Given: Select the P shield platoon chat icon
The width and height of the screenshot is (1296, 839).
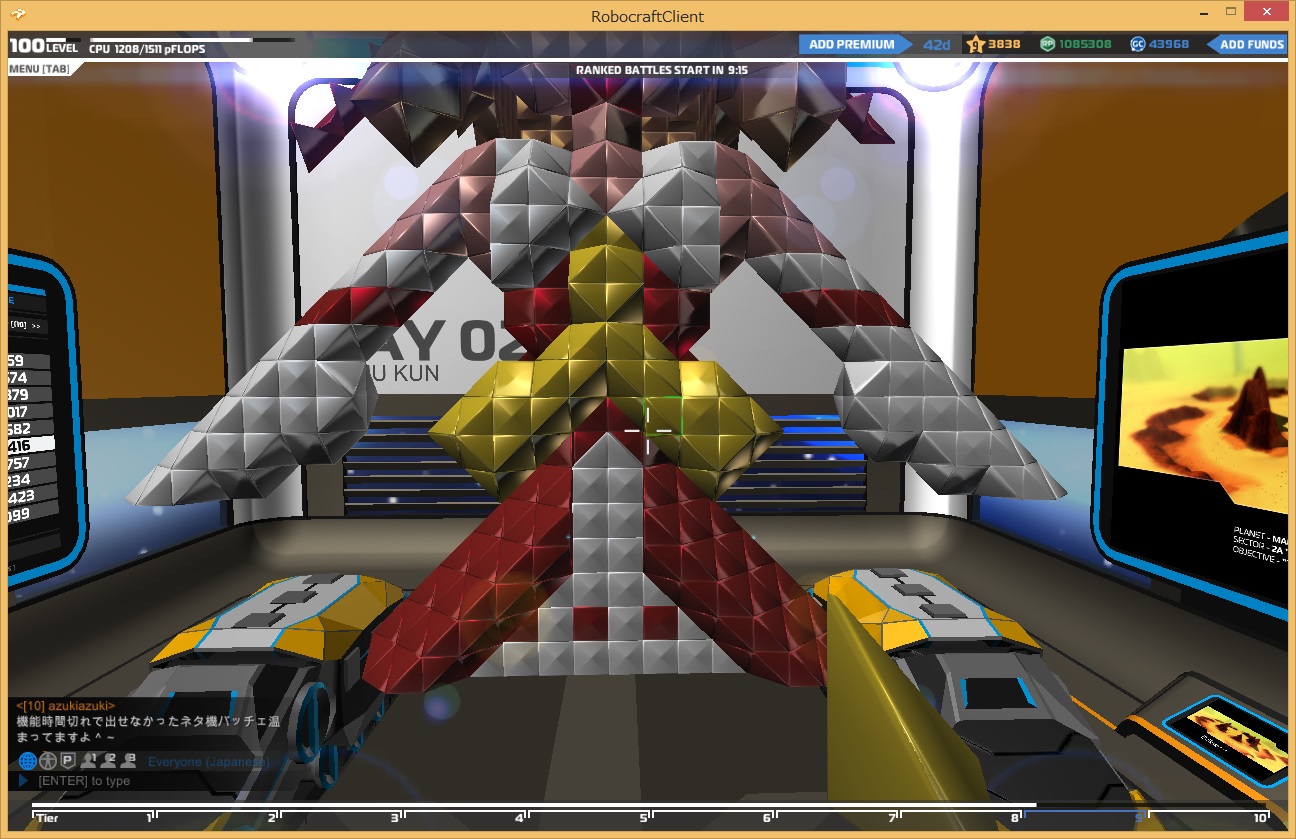Looking at the screenshot, I should click(x=68, y=761).
